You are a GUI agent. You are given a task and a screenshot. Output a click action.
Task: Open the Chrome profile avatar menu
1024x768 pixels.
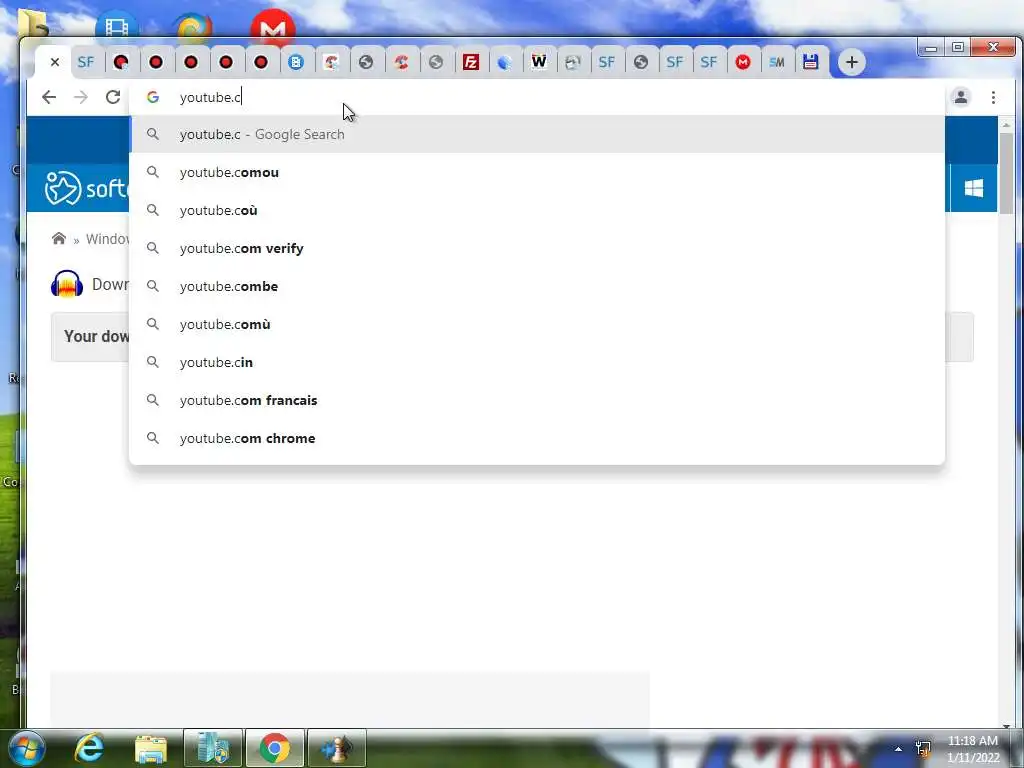961,97
